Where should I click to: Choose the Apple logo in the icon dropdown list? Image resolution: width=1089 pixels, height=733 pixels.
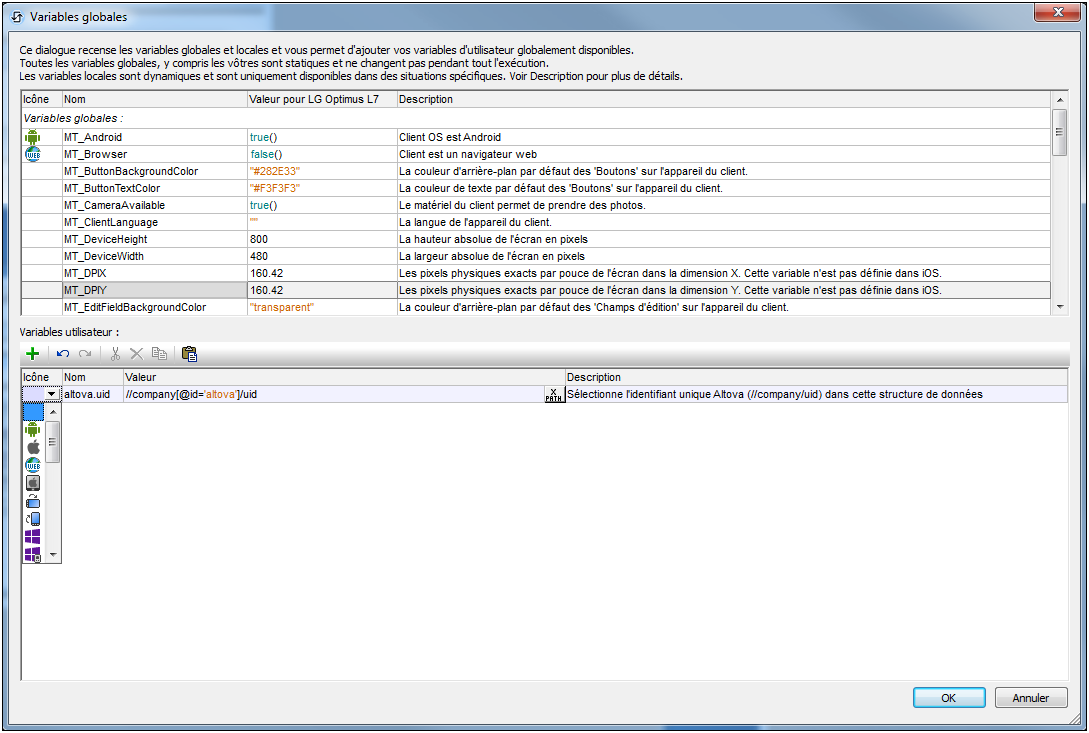(33, 447)
